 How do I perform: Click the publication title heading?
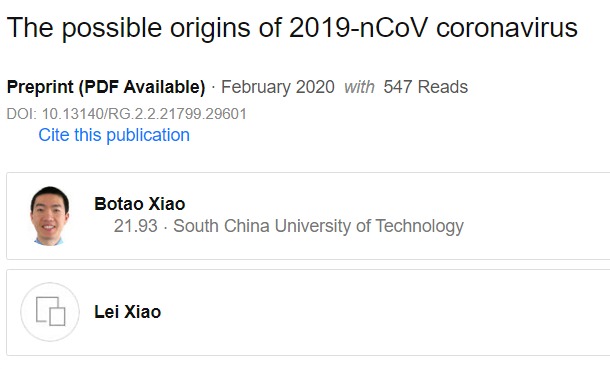[292, 28]
